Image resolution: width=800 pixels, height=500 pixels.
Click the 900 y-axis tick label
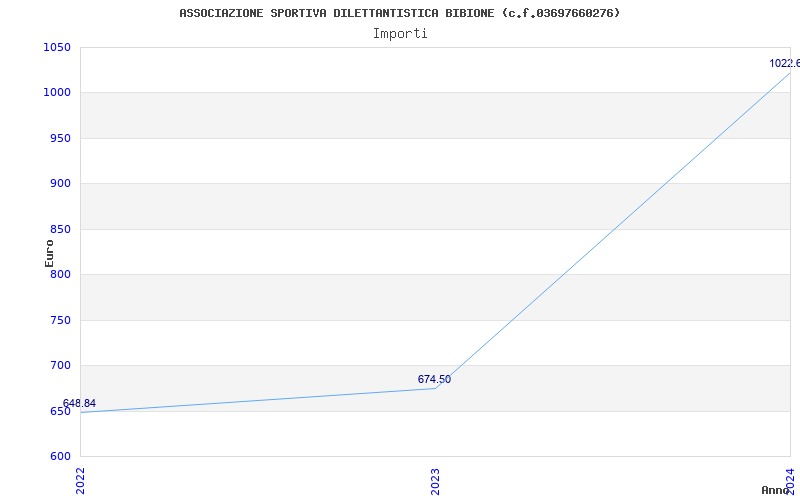tap(60, 184)
